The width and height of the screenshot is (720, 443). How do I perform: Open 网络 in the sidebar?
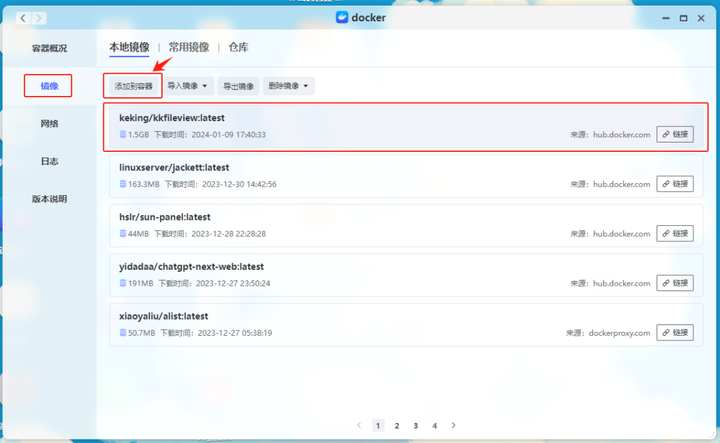49,123
